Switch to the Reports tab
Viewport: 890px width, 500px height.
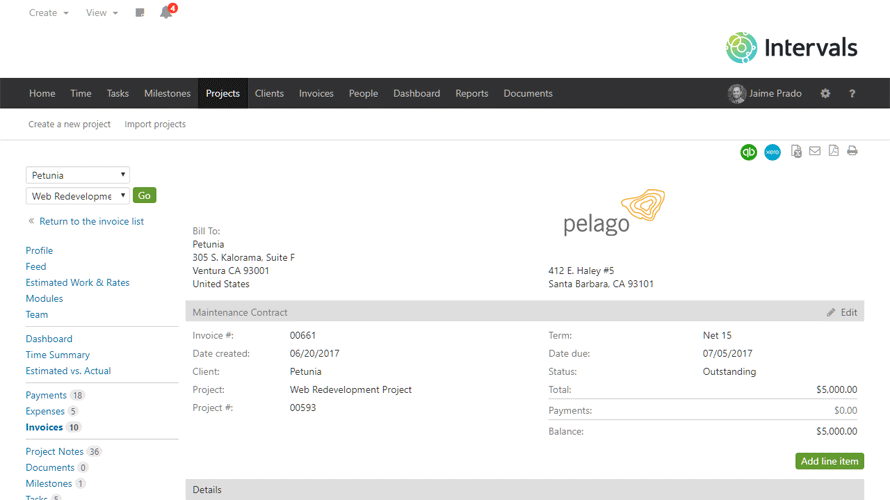pyautogui.click(x=471, y=94)
